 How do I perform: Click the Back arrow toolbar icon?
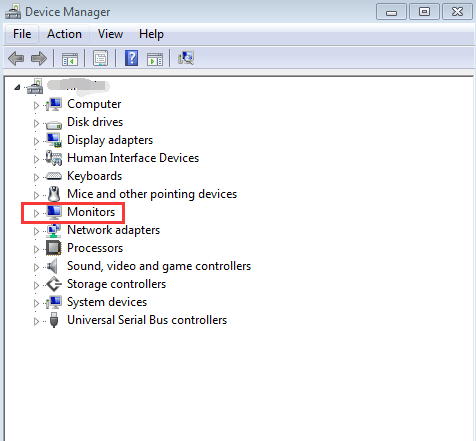click(x=16, y=59)
